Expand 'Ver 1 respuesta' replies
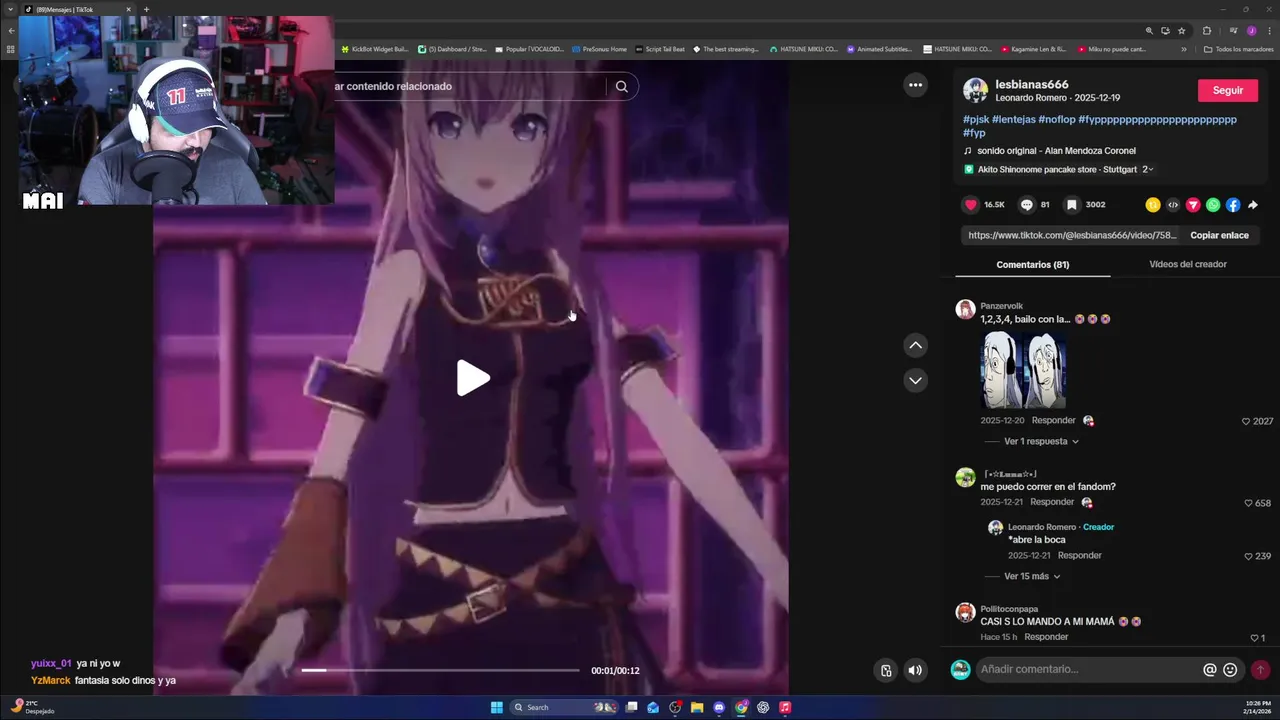This screenshot has height=720, width=1280. pyautogui.click(x=1041, y=441)
